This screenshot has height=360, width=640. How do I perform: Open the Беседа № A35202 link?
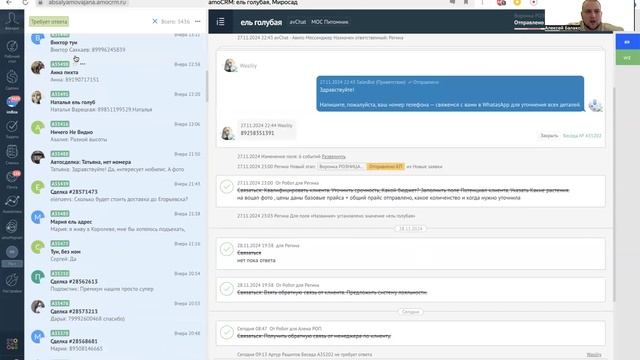pyautogui.click(x=582, y=136)
